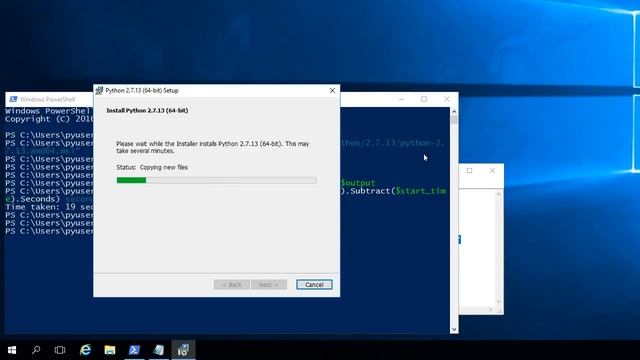Screen dimensions: 640x360
Task: Open the Windows Start menu
Action: 12,350
